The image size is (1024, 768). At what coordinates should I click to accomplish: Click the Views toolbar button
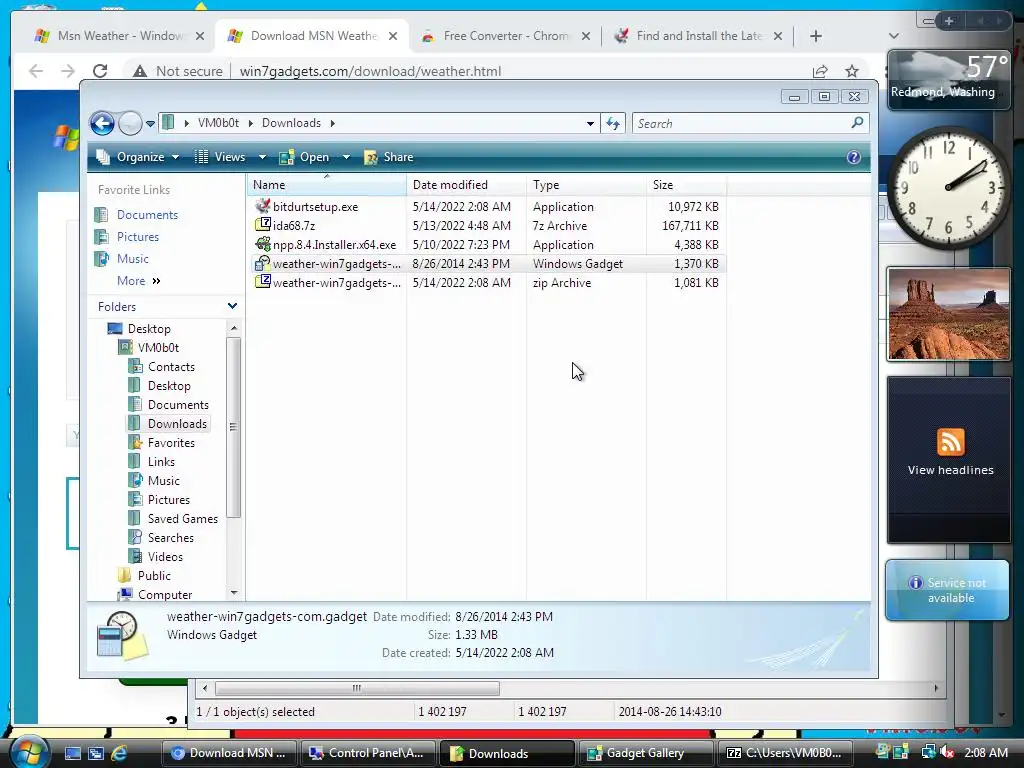[x=221, y=157]
